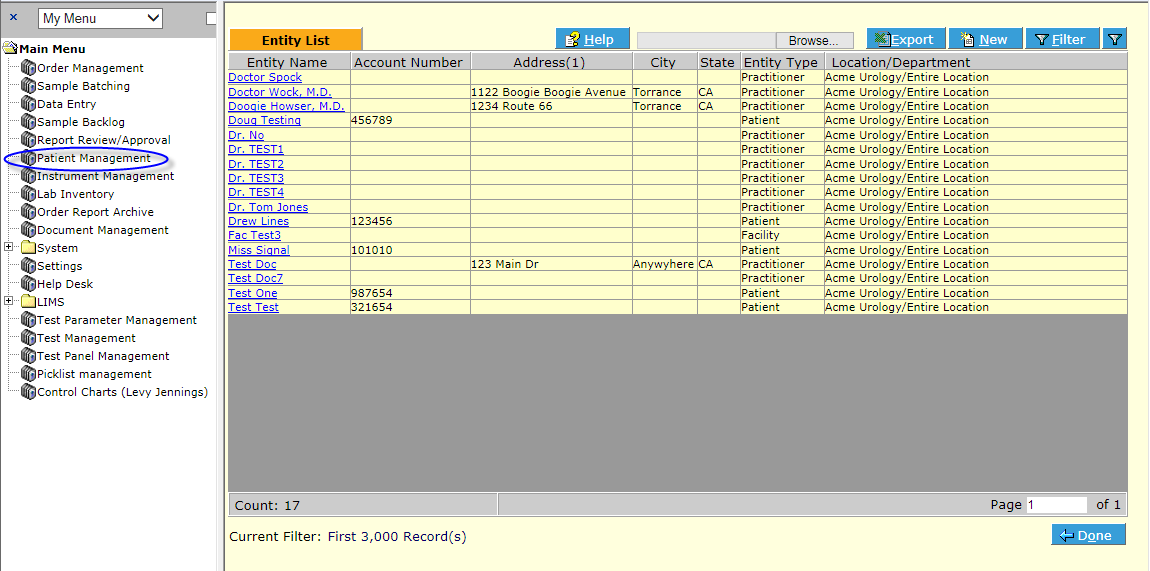
Task: Toggle the checkbox beside My Menu dropdown
Action: [211, 18]
